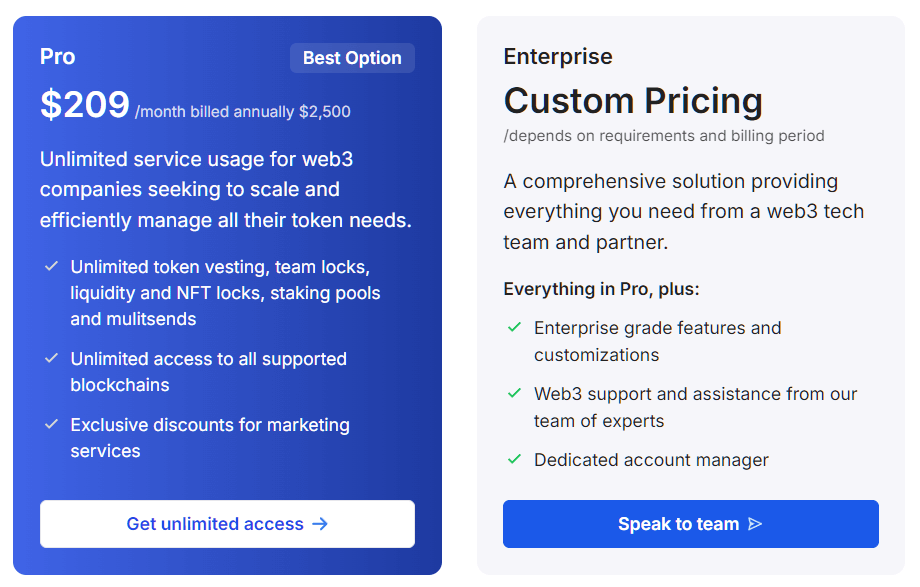Screen dimensions: 920x587
Task: Click the $209 monthly price figure
Action: pyautogui.click(x=83, y=104)
